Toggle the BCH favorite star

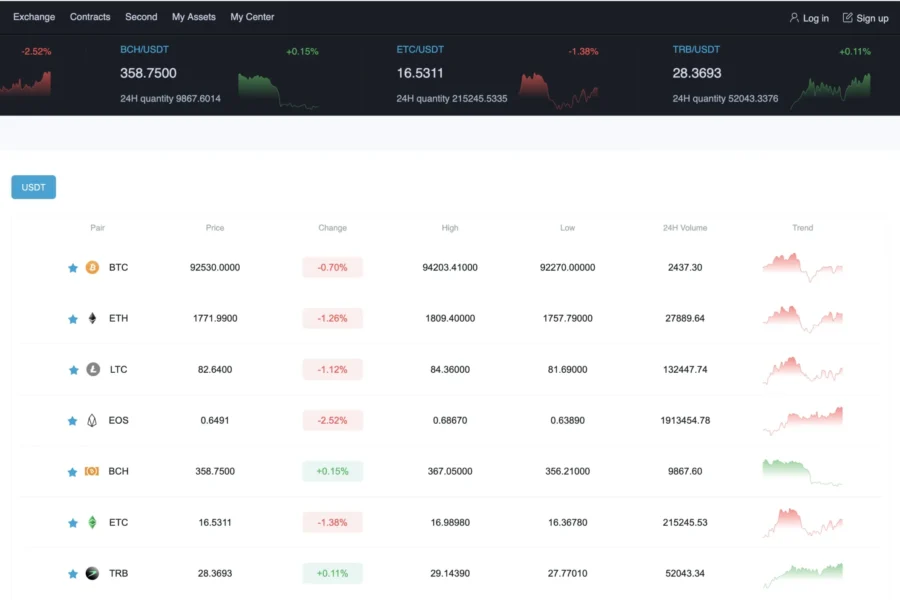click(x=72, y=472)
